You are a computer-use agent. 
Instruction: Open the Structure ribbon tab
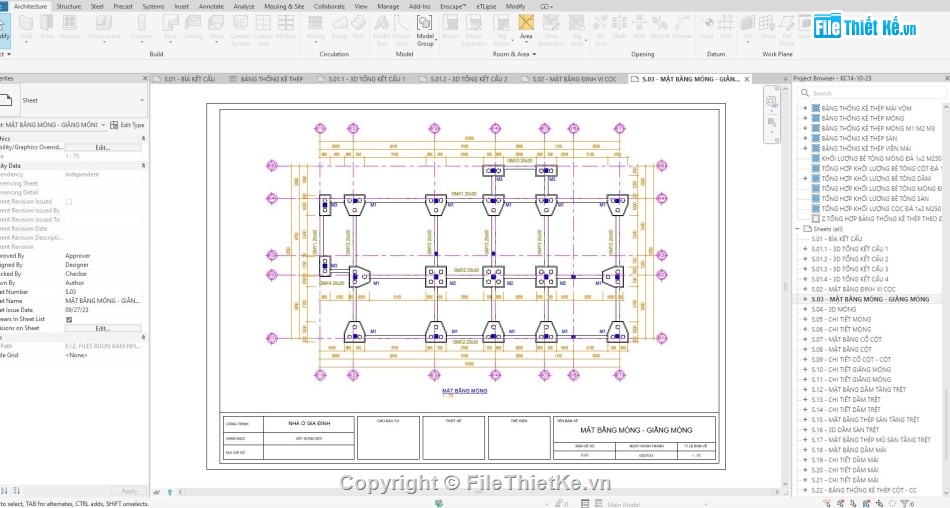coord(68,6)
